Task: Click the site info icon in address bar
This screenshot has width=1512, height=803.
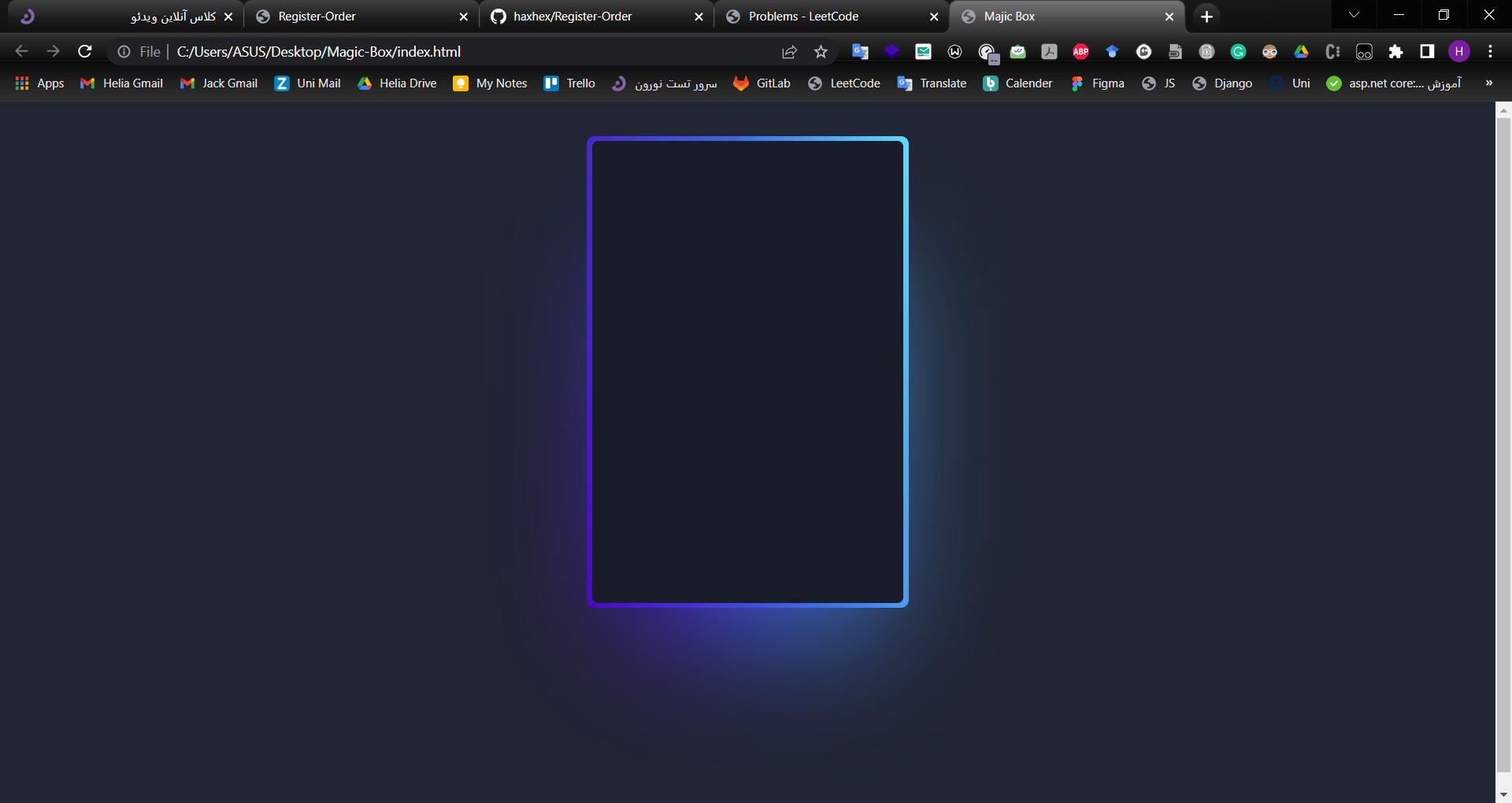Action: pos(124,52)
